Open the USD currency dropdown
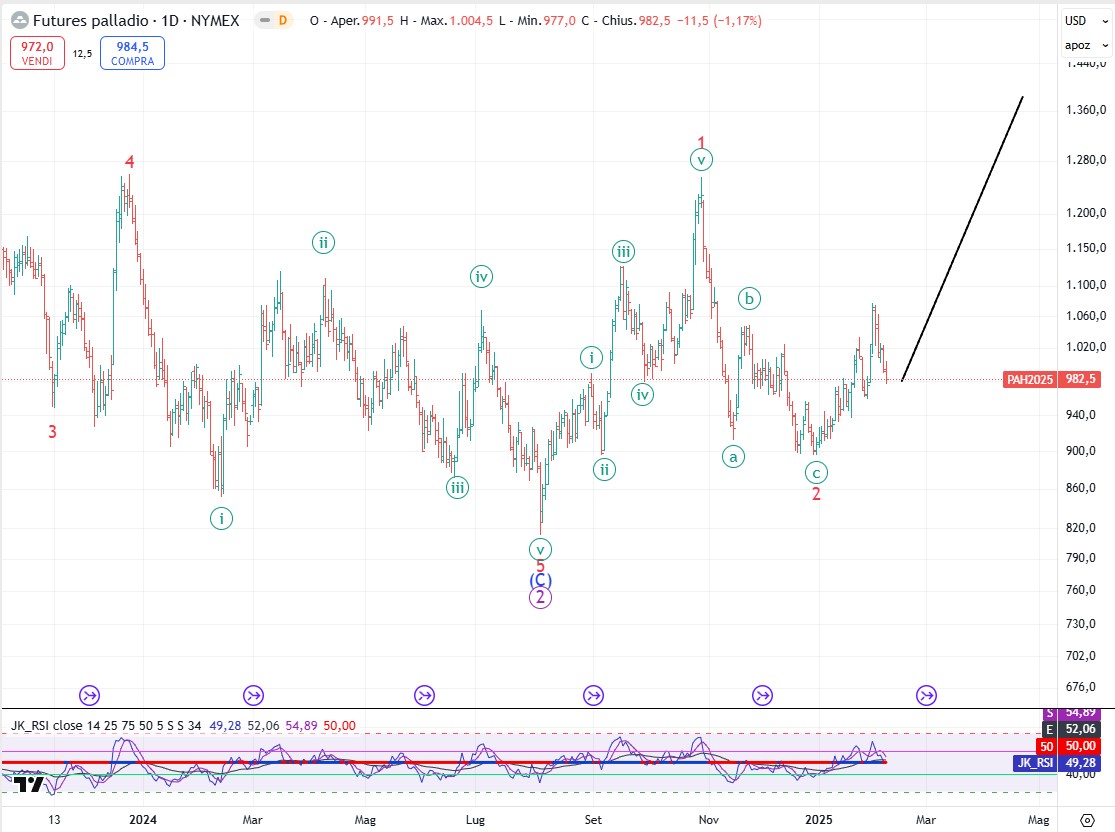Screen dimensions: 1115x832 1086,21
